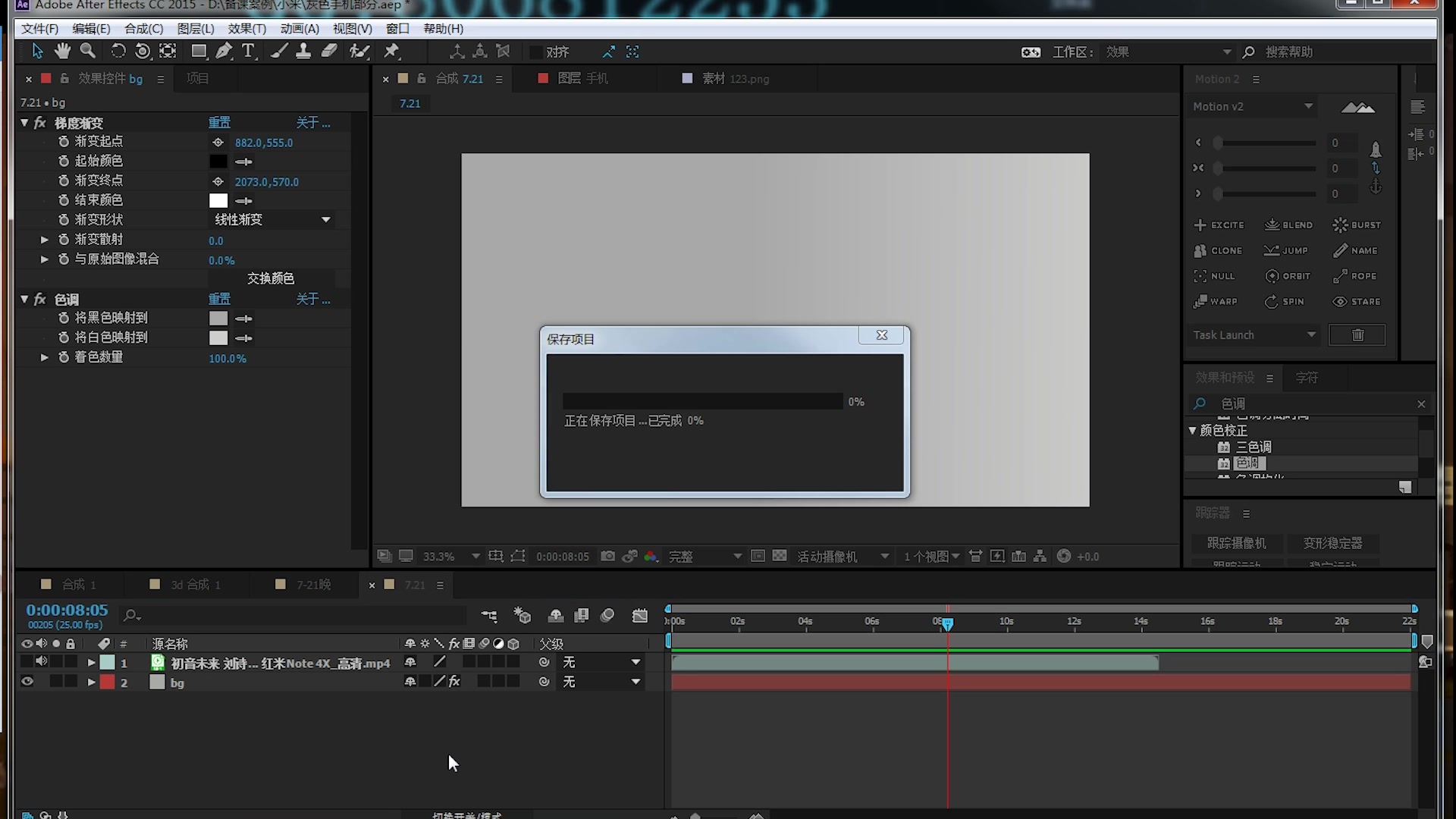Click the Motion v2 trash delete button

pyautogui.click(x=1357, y=335)
